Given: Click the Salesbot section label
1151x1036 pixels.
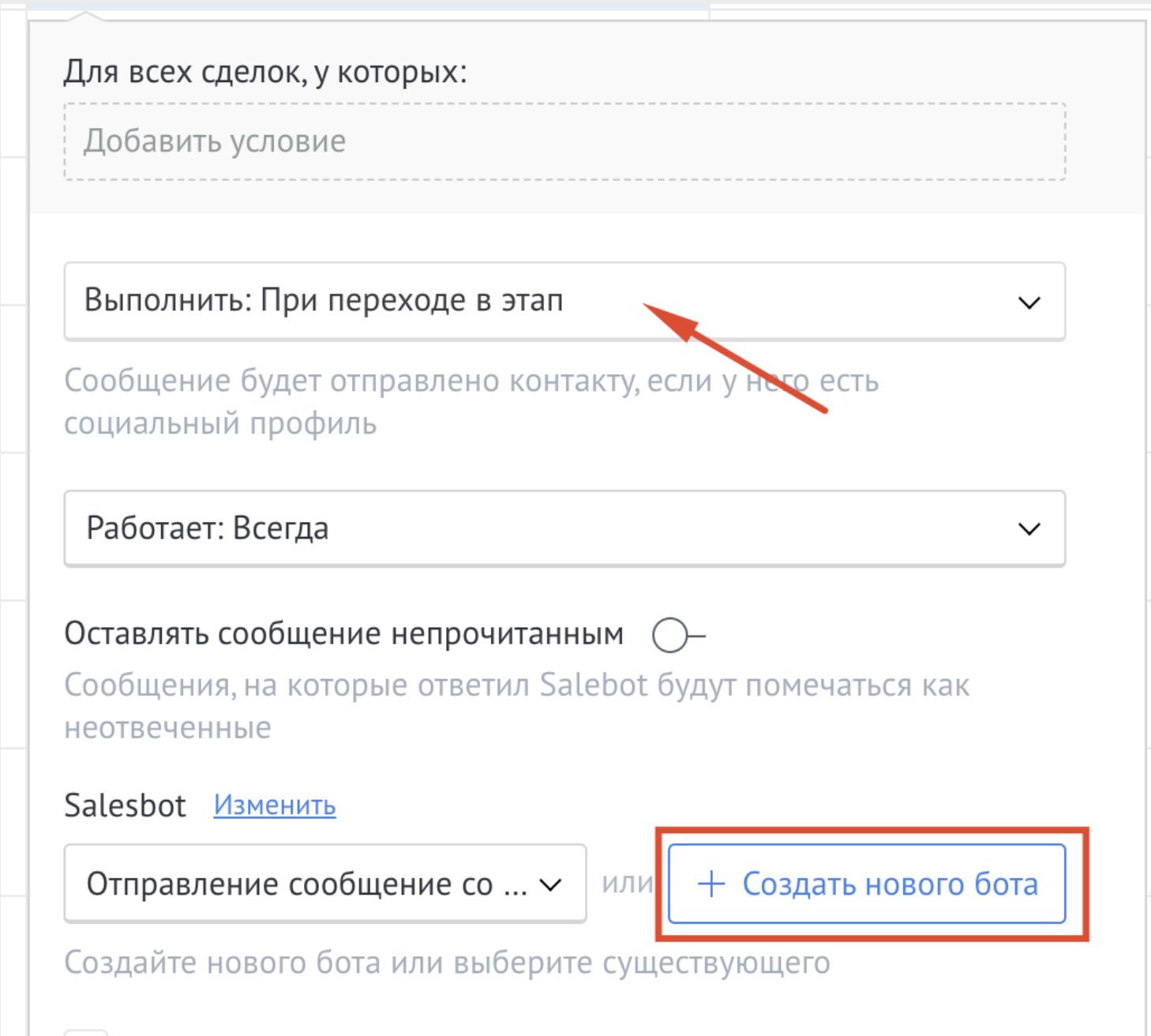Looking at the screenshot, I should (125, 806).
